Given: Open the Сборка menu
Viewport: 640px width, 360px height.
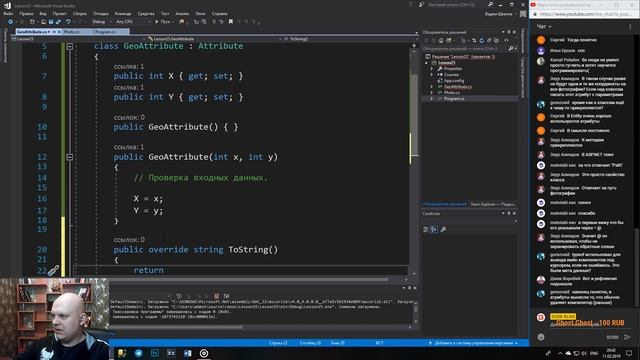Looking at the screenshot, I should [80, 13].
